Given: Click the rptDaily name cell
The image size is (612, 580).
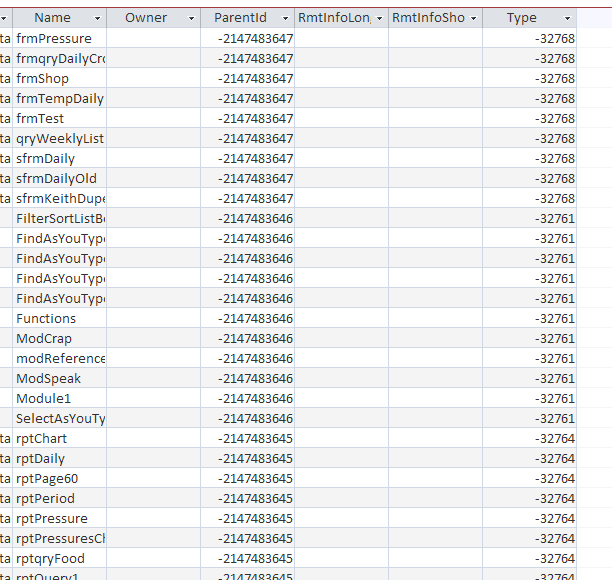Looking at the screenshot, I should point(60,459).
